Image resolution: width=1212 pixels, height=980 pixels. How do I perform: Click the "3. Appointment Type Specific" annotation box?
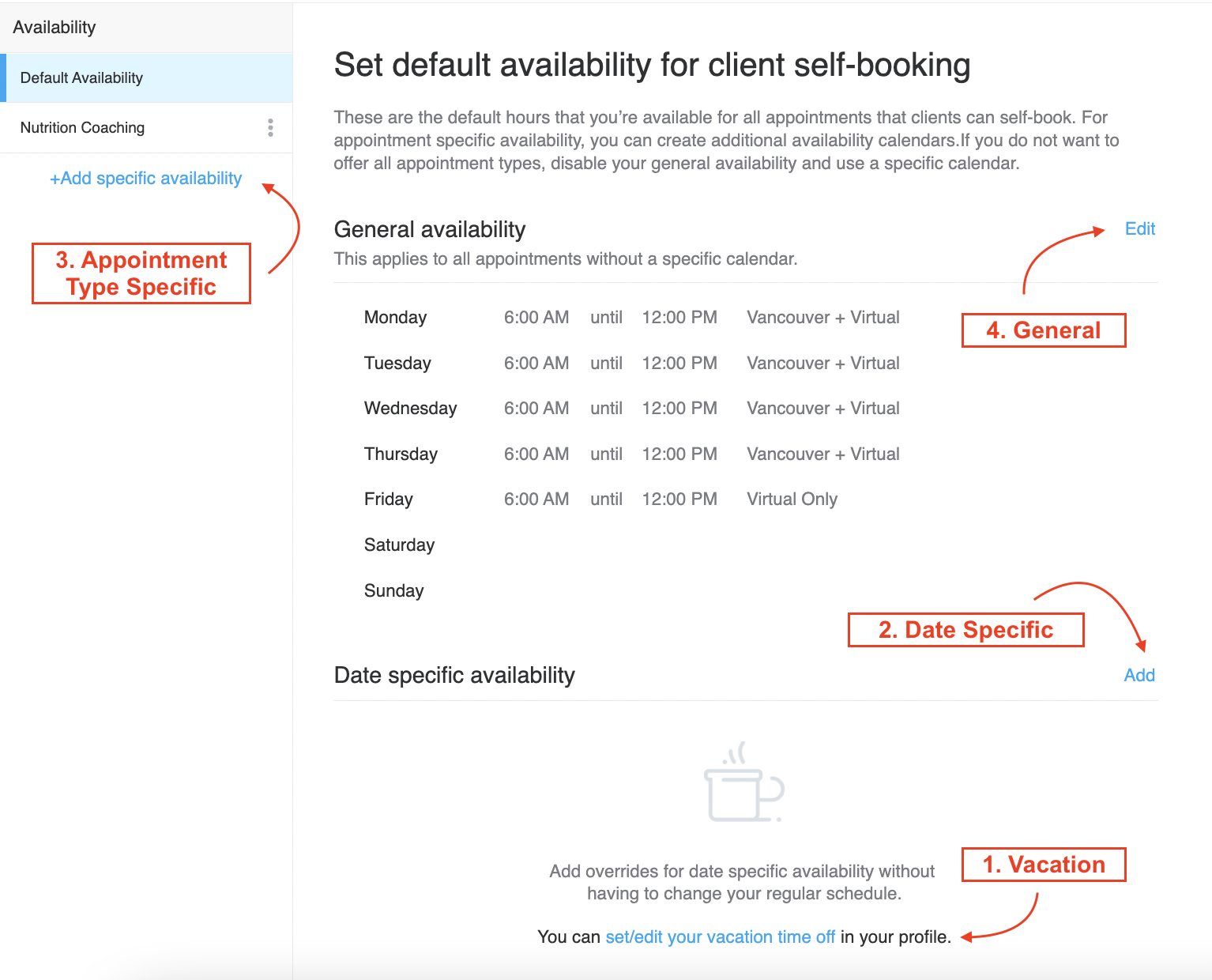pos(141,273)
